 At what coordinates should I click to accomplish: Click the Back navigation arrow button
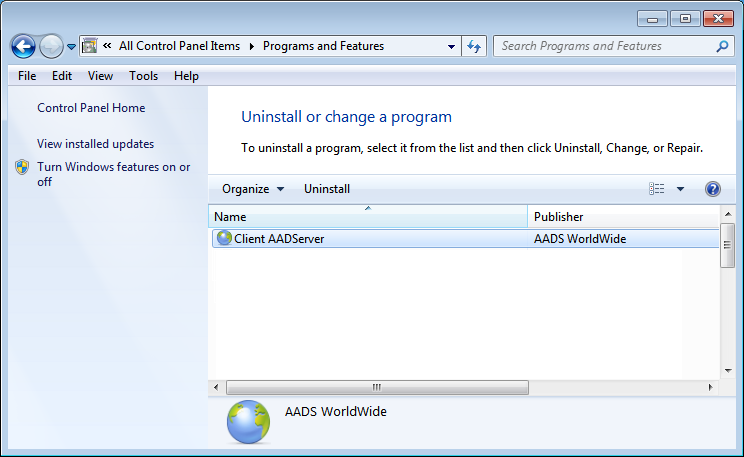point(23,46)
